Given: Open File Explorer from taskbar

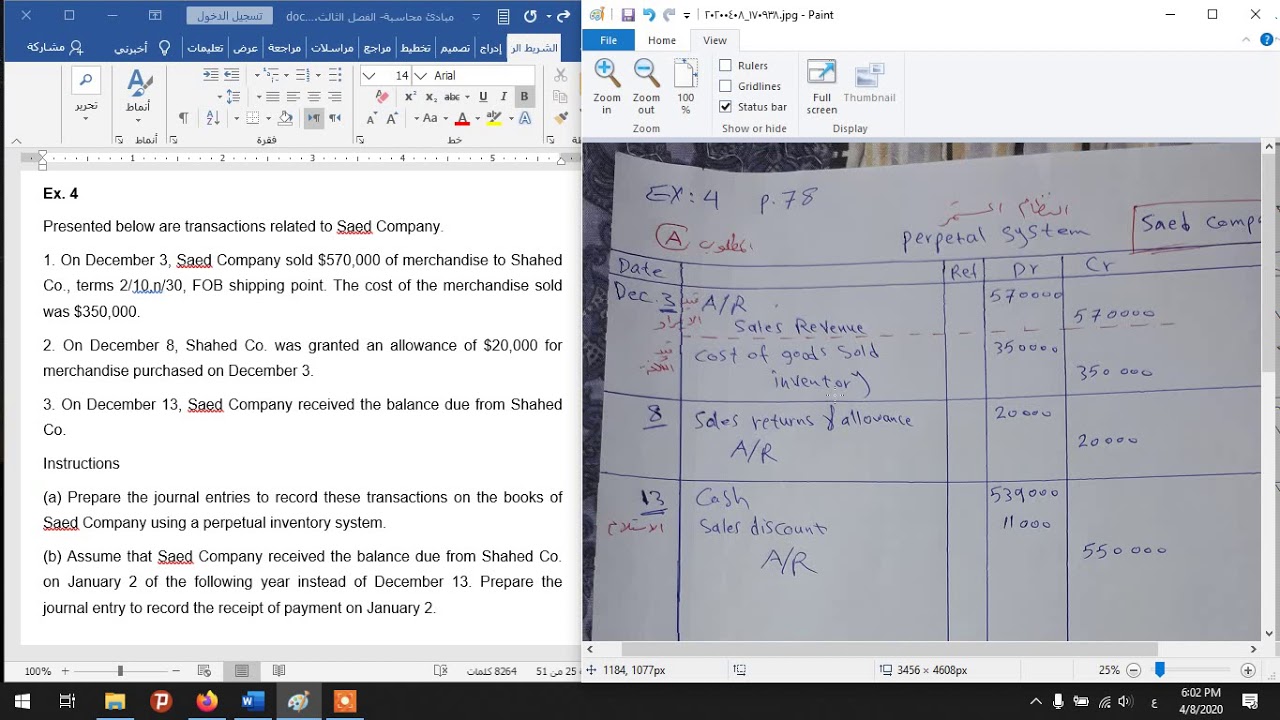Looking at the screenshot, I should pos(114,702).
